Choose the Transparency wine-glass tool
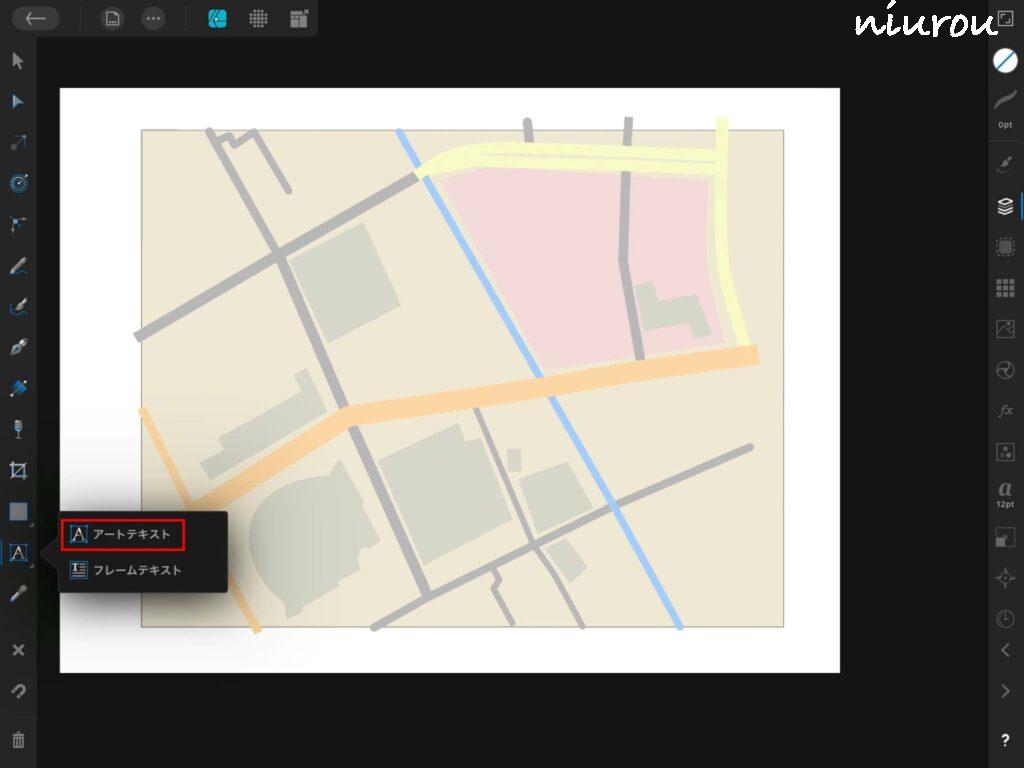Image resolution: width=1024 pixels, height=768 pixels. coord(18,429)
